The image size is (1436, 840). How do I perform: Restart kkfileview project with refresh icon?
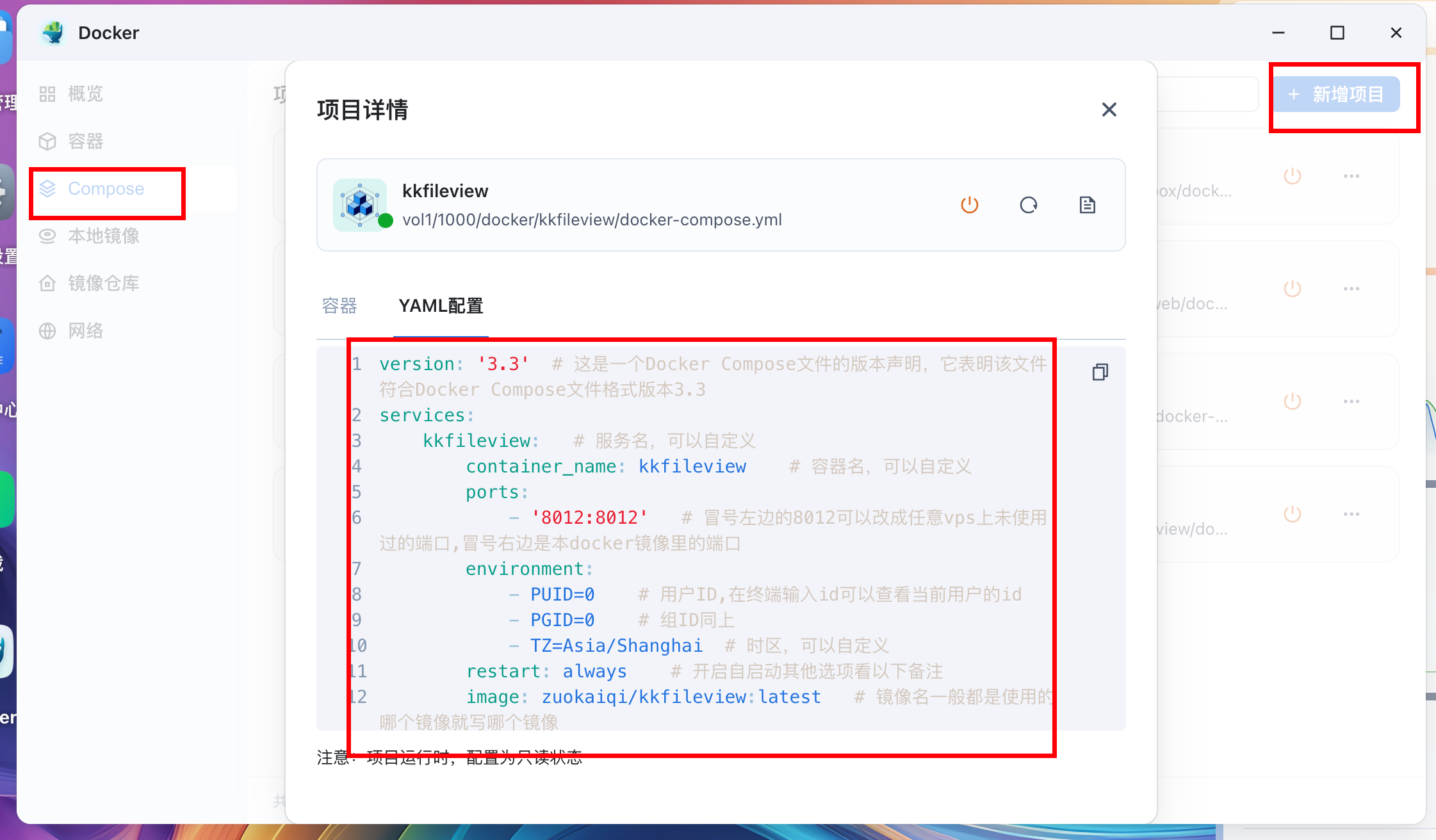[1029, 205]
